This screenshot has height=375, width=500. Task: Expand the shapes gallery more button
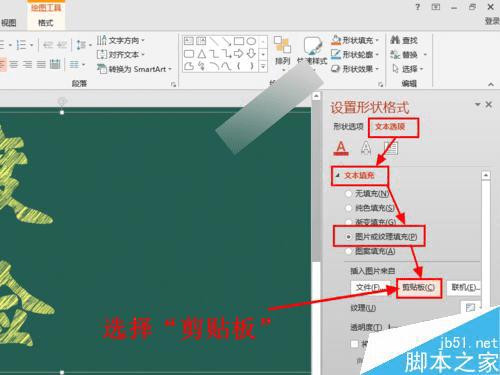click(263, 66)
